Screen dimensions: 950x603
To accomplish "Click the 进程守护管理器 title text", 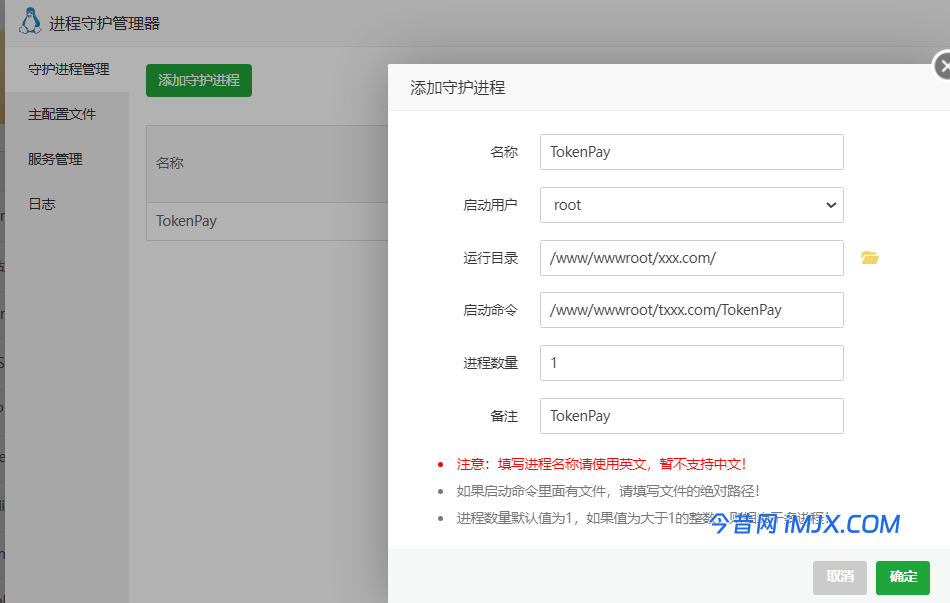I will pos(104,24).
